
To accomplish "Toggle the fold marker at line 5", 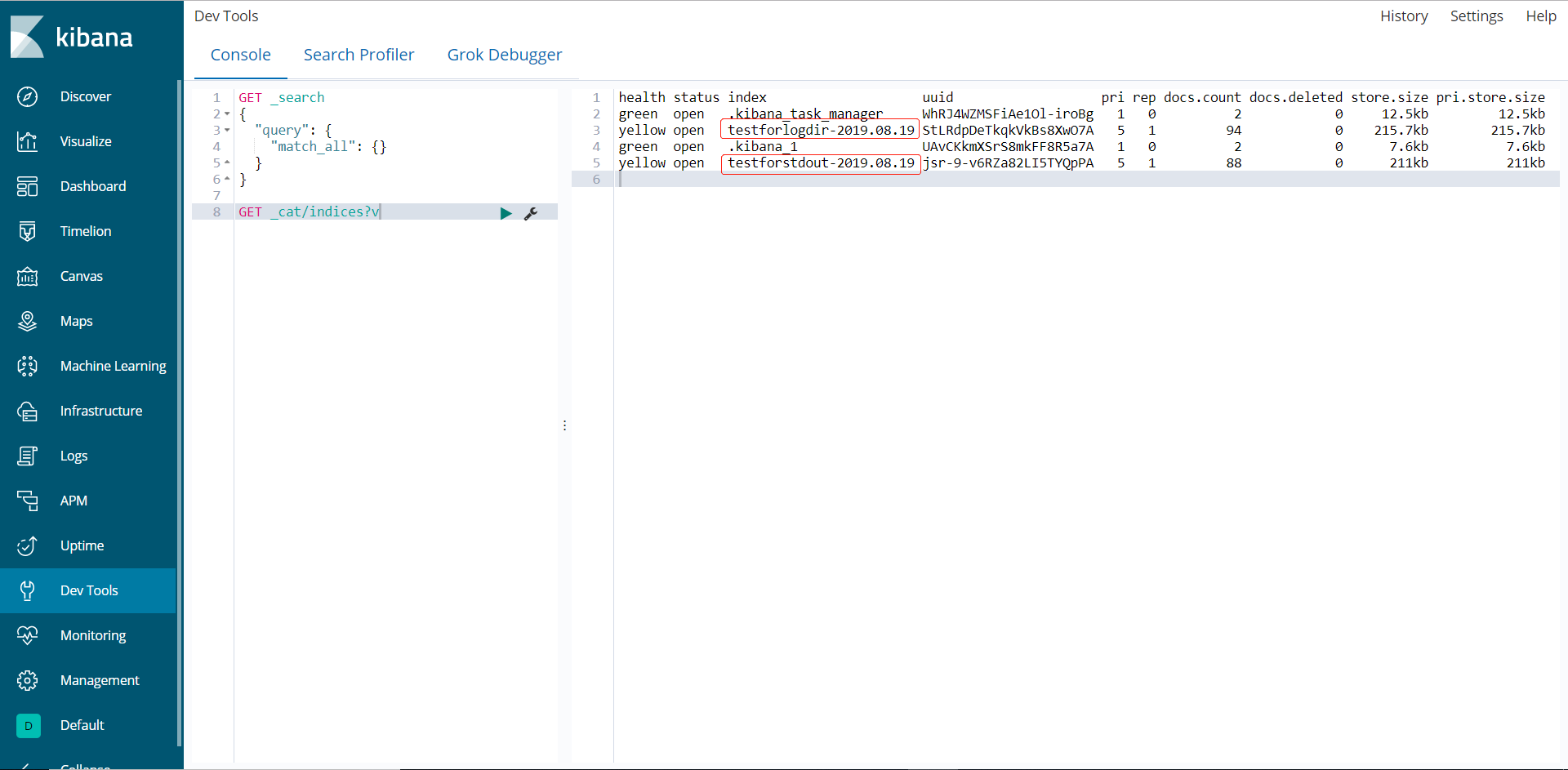I will click(227, 163).
